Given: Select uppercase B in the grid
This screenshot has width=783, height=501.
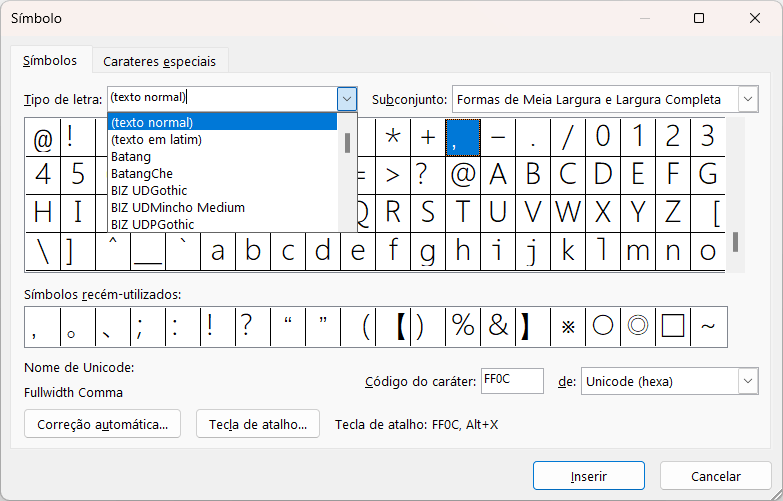Looking at the screenshot, I should click(533, 175).
